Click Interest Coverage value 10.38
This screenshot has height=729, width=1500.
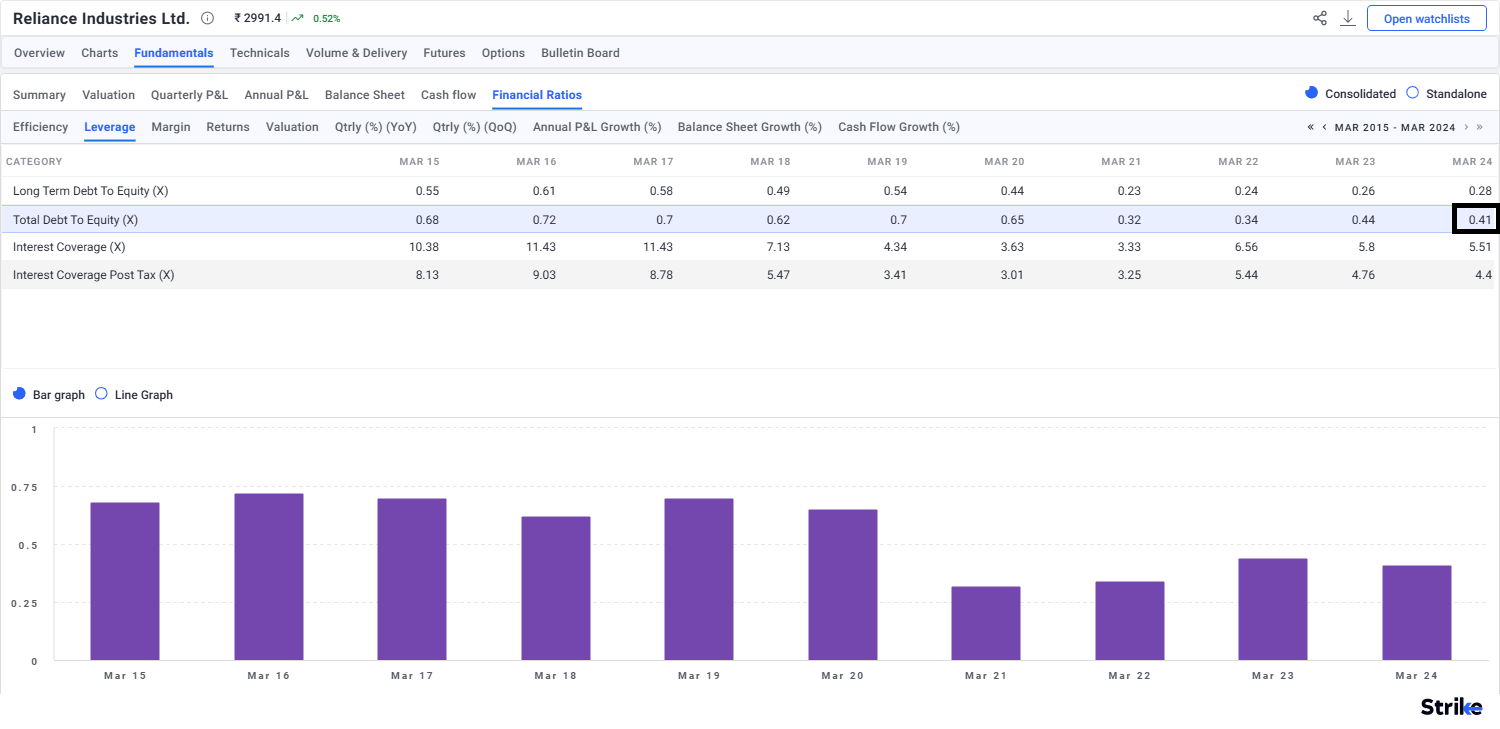pos(424,246)
